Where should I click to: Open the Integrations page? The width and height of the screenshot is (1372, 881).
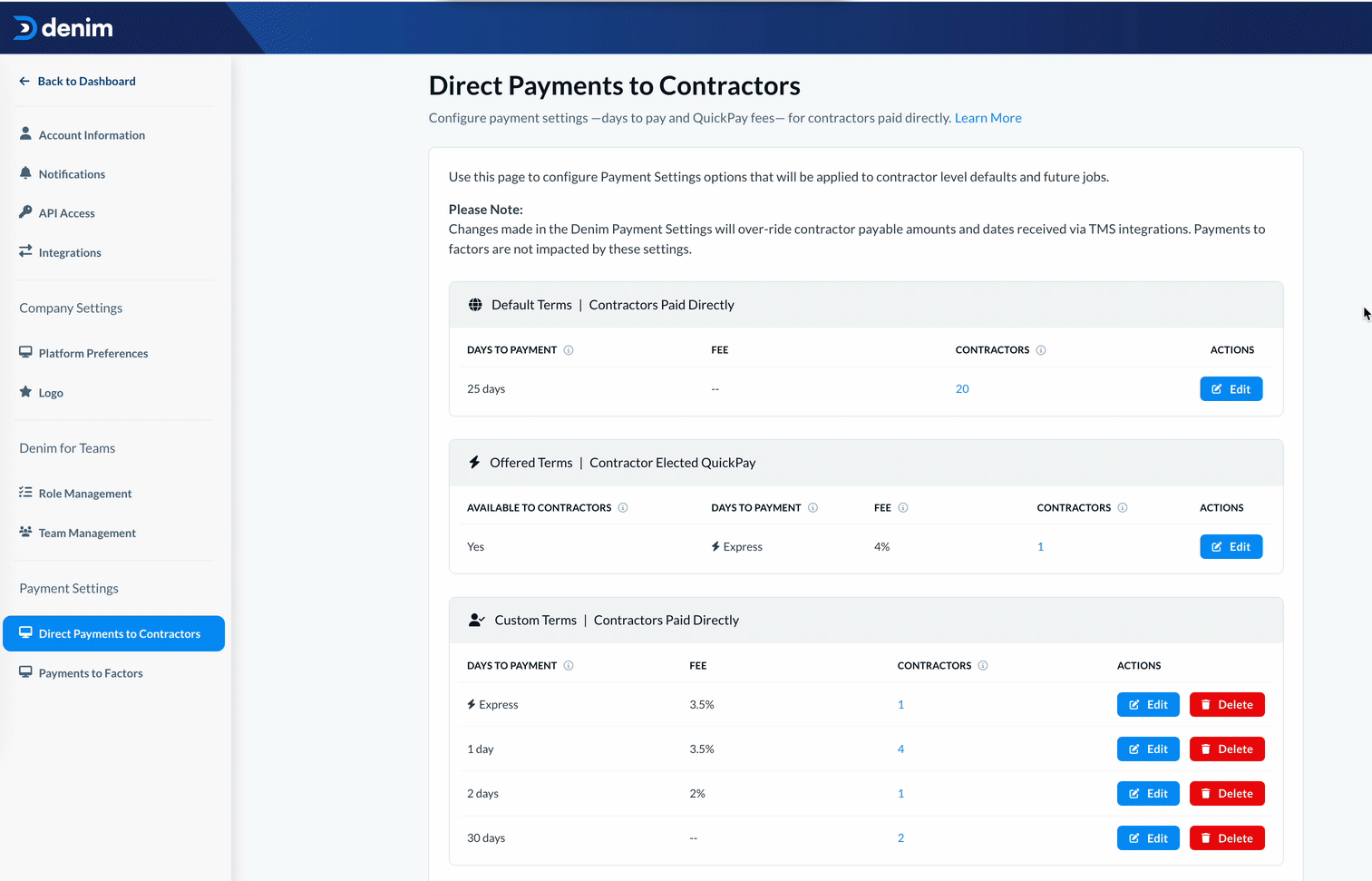[70, 253]
